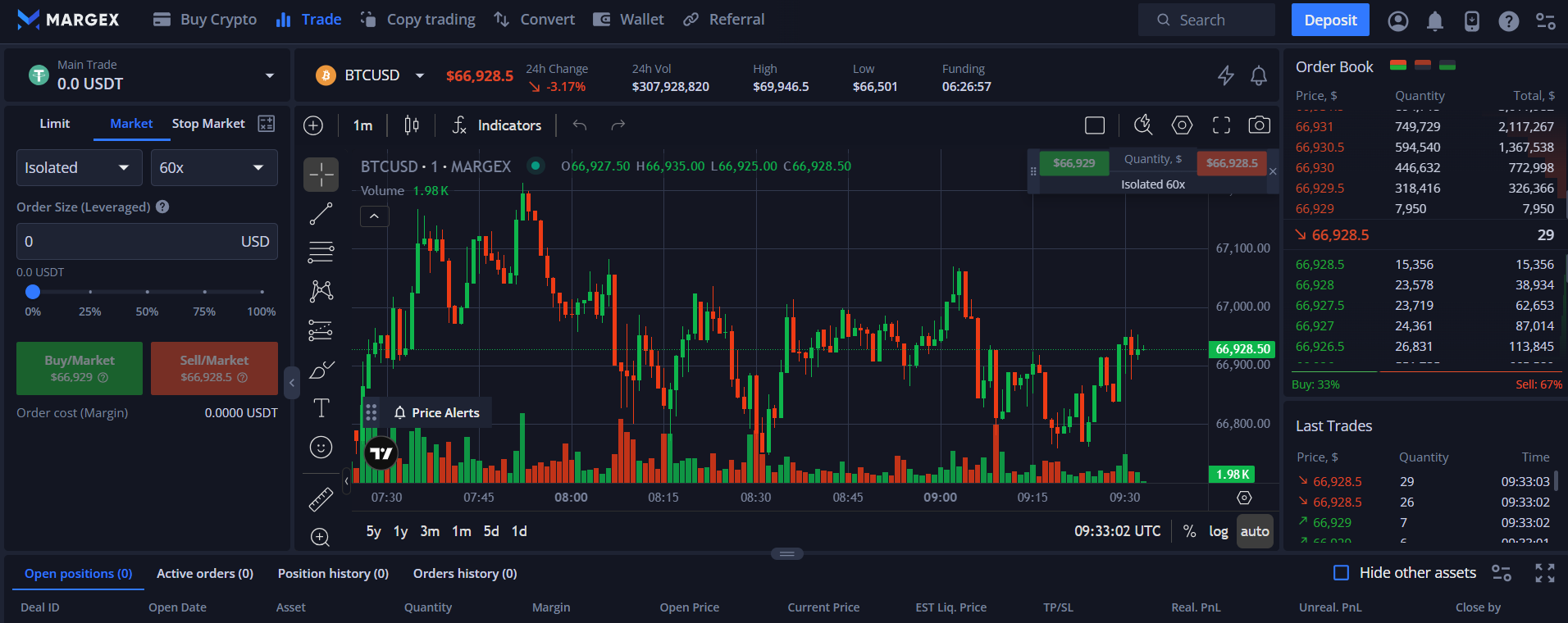Click the Order Size input field
This screenshot has height=623, width=1568.
pos(127,242)
